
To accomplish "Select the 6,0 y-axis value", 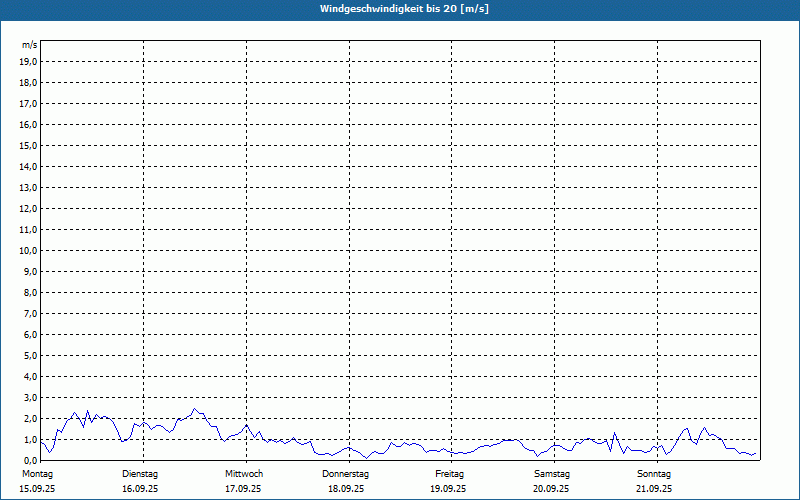I will [30, 334].
